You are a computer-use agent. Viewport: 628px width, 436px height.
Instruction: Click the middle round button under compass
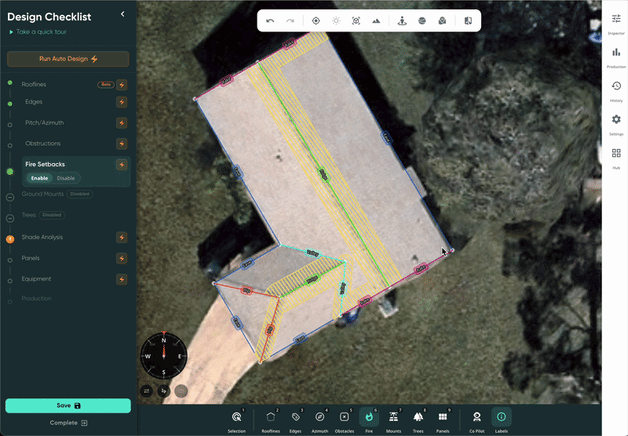[x=164, y=391]
